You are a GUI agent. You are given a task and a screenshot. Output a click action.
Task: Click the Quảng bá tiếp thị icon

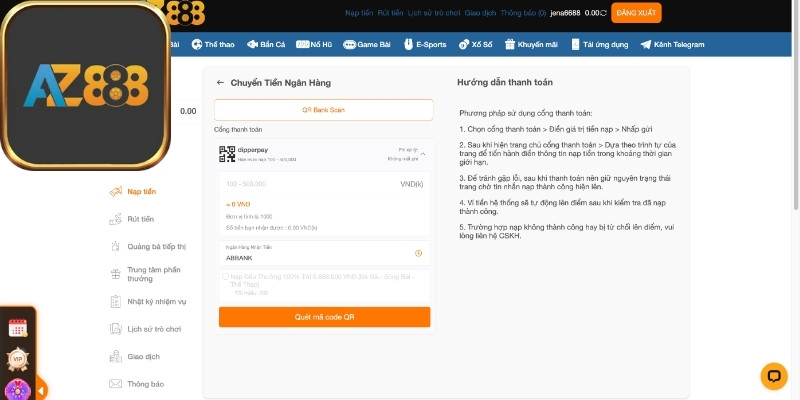tap(116, 246)
